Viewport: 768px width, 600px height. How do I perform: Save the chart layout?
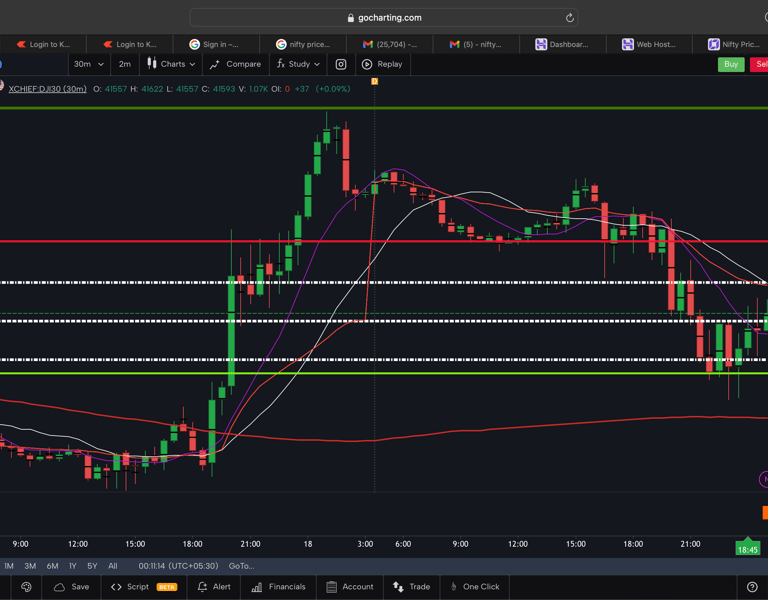pos(71,587)
